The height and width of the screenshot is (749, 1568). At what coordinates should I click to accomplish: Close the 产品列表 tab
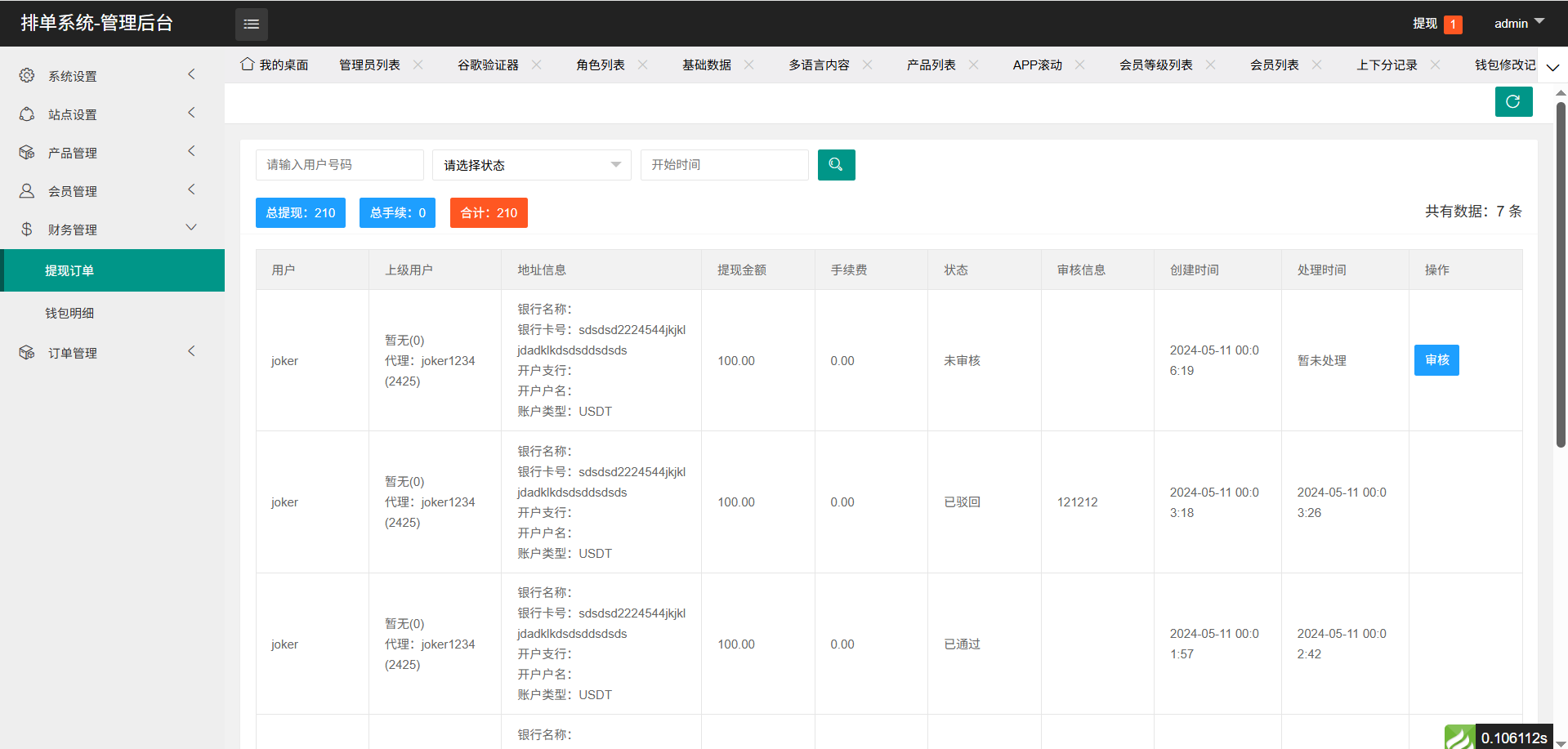(x=973, y=65)
